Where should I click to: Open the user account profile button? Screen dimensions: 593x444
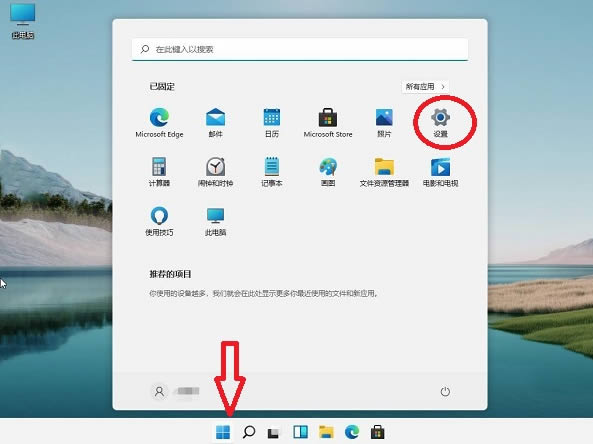click(175, 391)
